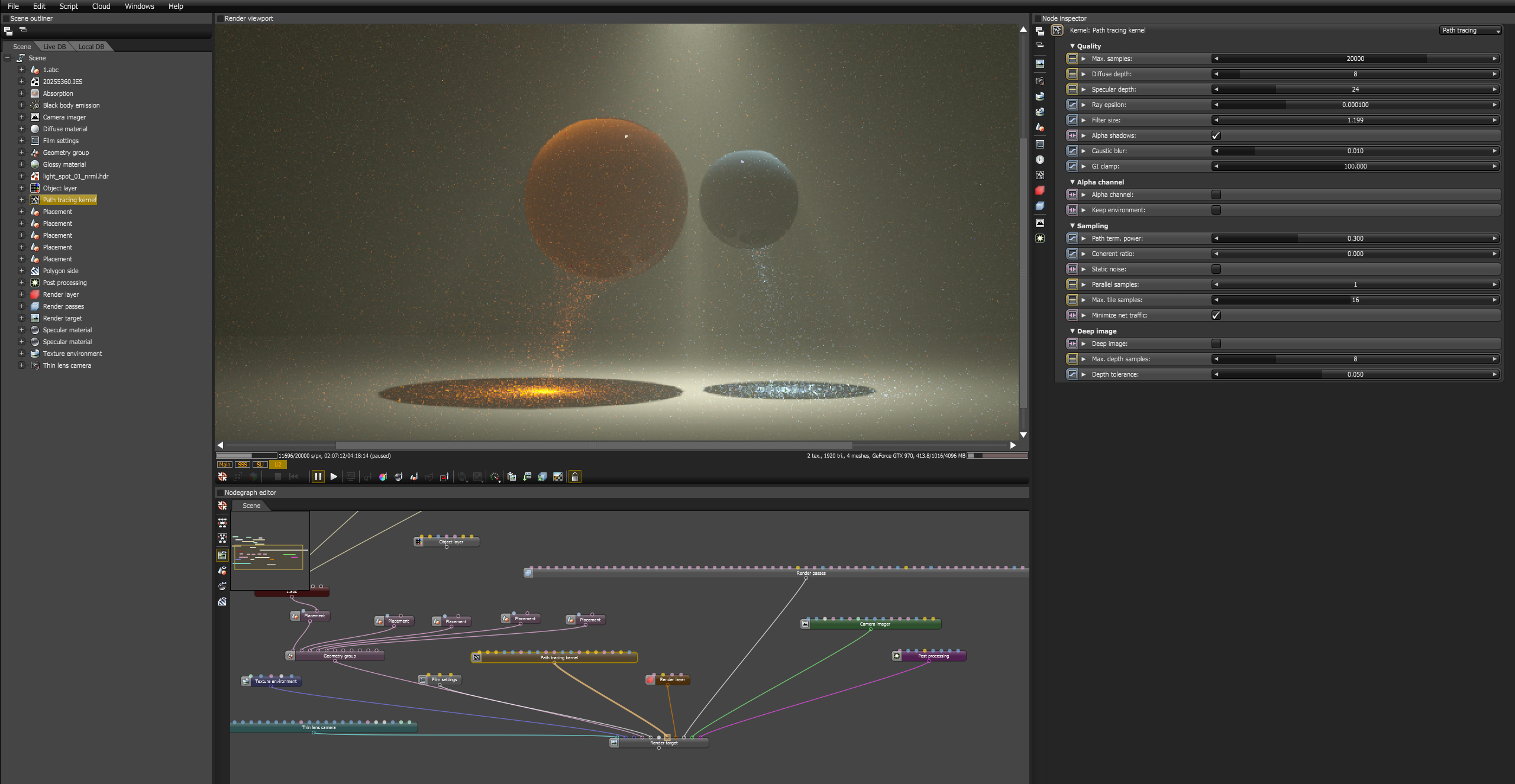Select the SSS render pass button
The height and width of the screenshot is (784, 1515).
click(x=242, y=465)
